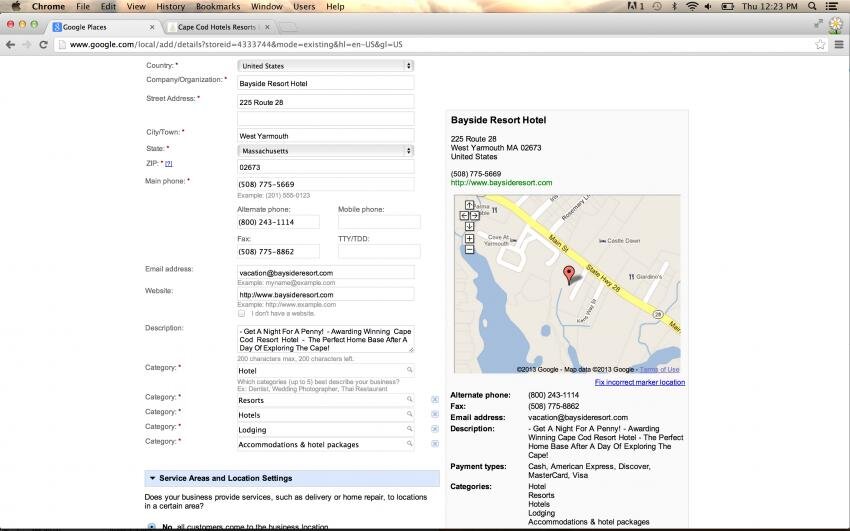
Task: Click the browser forward arrow
Action: pos(27,44)
